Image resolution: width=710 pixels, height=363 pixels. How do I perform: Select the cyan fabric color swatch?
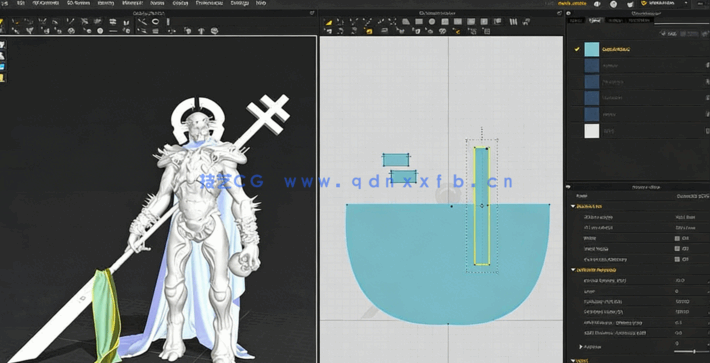click(592, 49)
